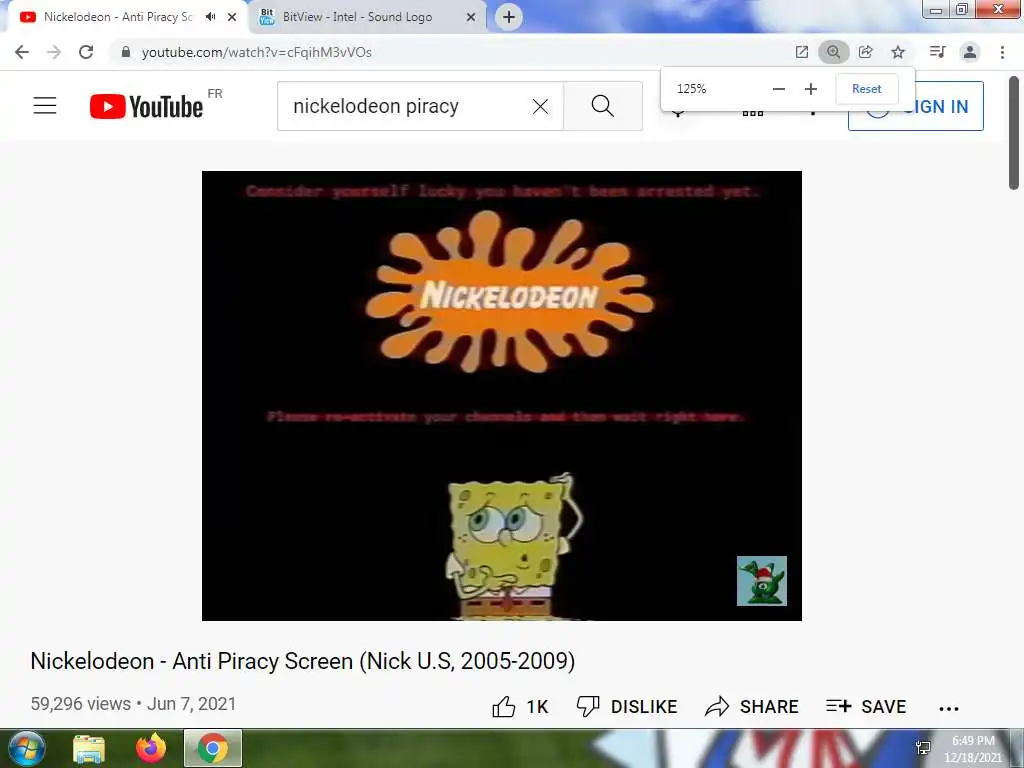Close the BitView Intel Sound Logo tab
Screen dimensions: 1024x768
tap(471, 17)
